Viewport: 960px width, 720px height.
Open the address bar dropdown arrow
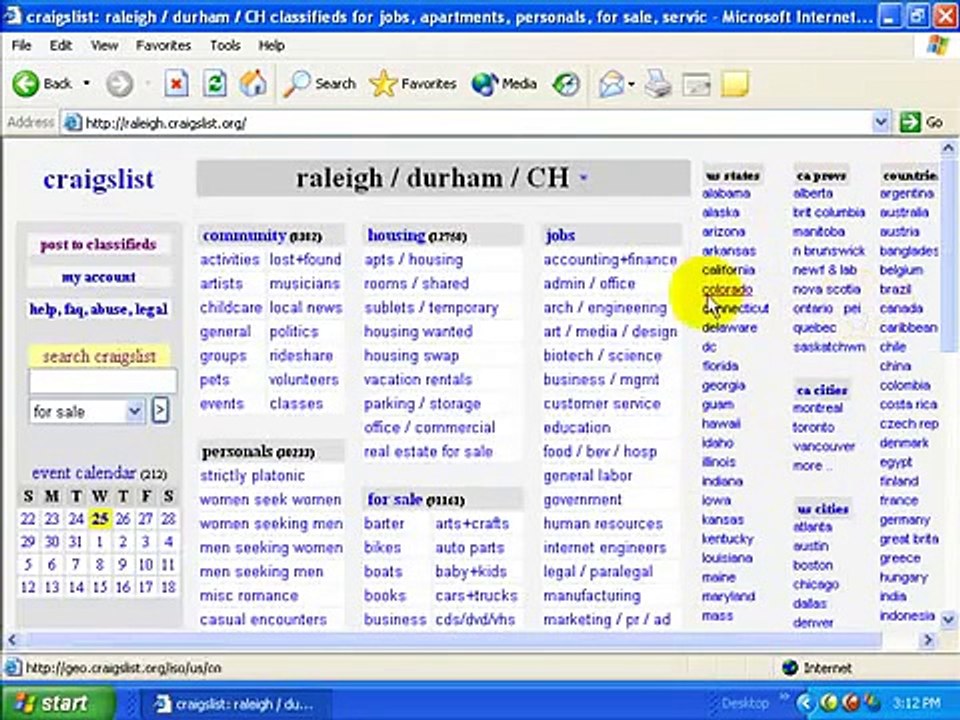click(880, 122)
